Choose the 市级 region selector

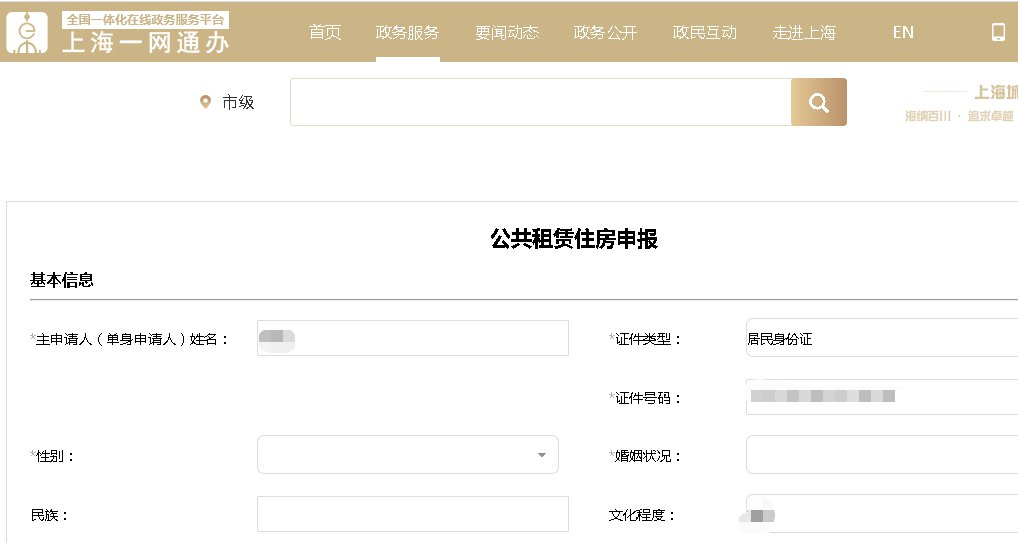tap(238, 102)
